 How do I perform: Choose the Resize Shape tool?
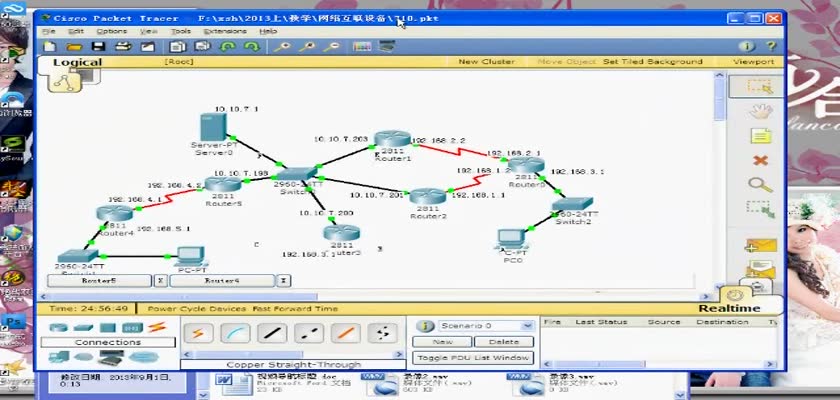[760, 209]
